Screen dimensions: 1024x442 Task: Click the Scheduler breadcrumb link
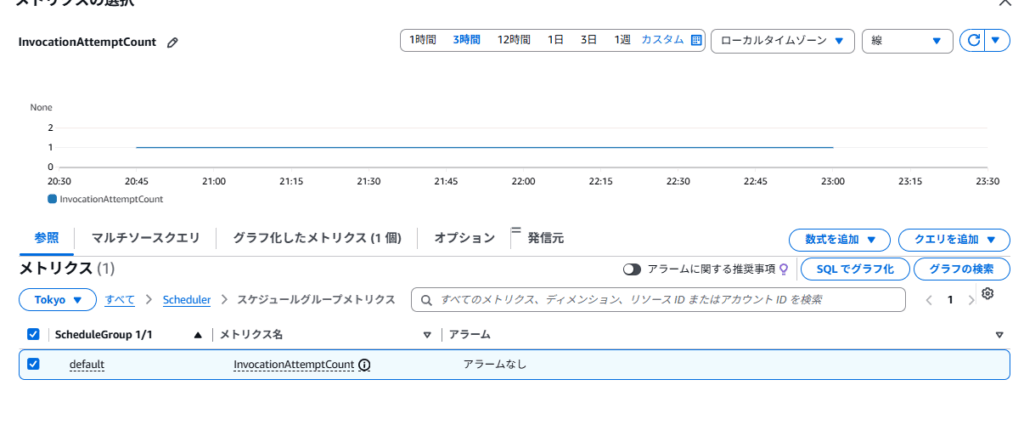tap(186, 300)
